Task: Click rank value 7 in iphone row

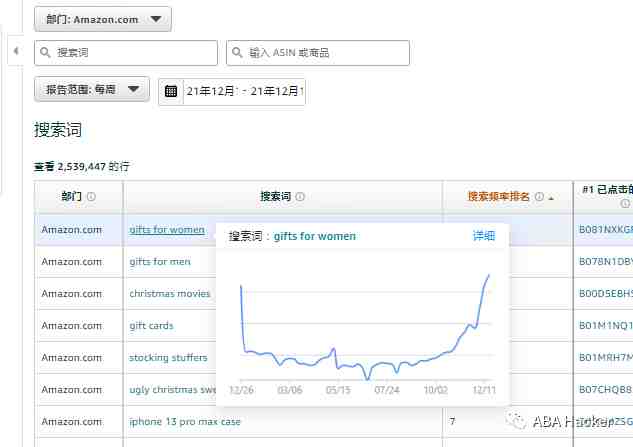Action: coord(452,421)
